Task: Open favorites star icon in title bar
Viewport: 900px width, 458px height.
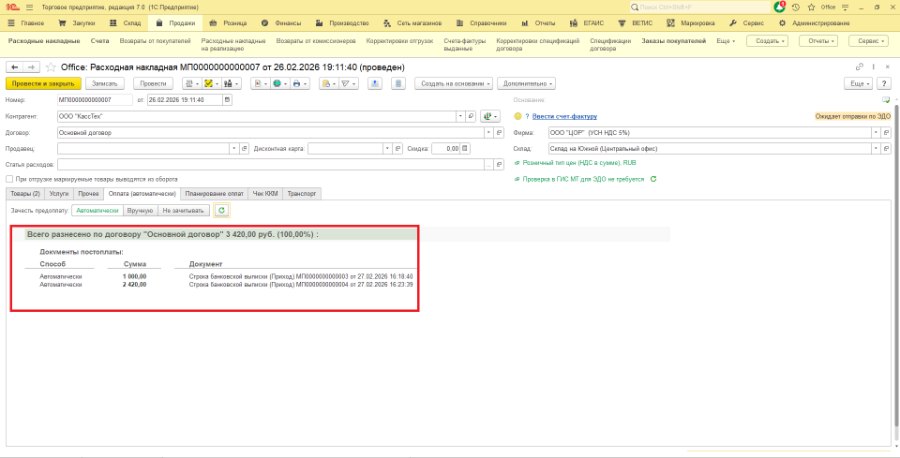Action: pyautogui.click(x=811, y=7)
